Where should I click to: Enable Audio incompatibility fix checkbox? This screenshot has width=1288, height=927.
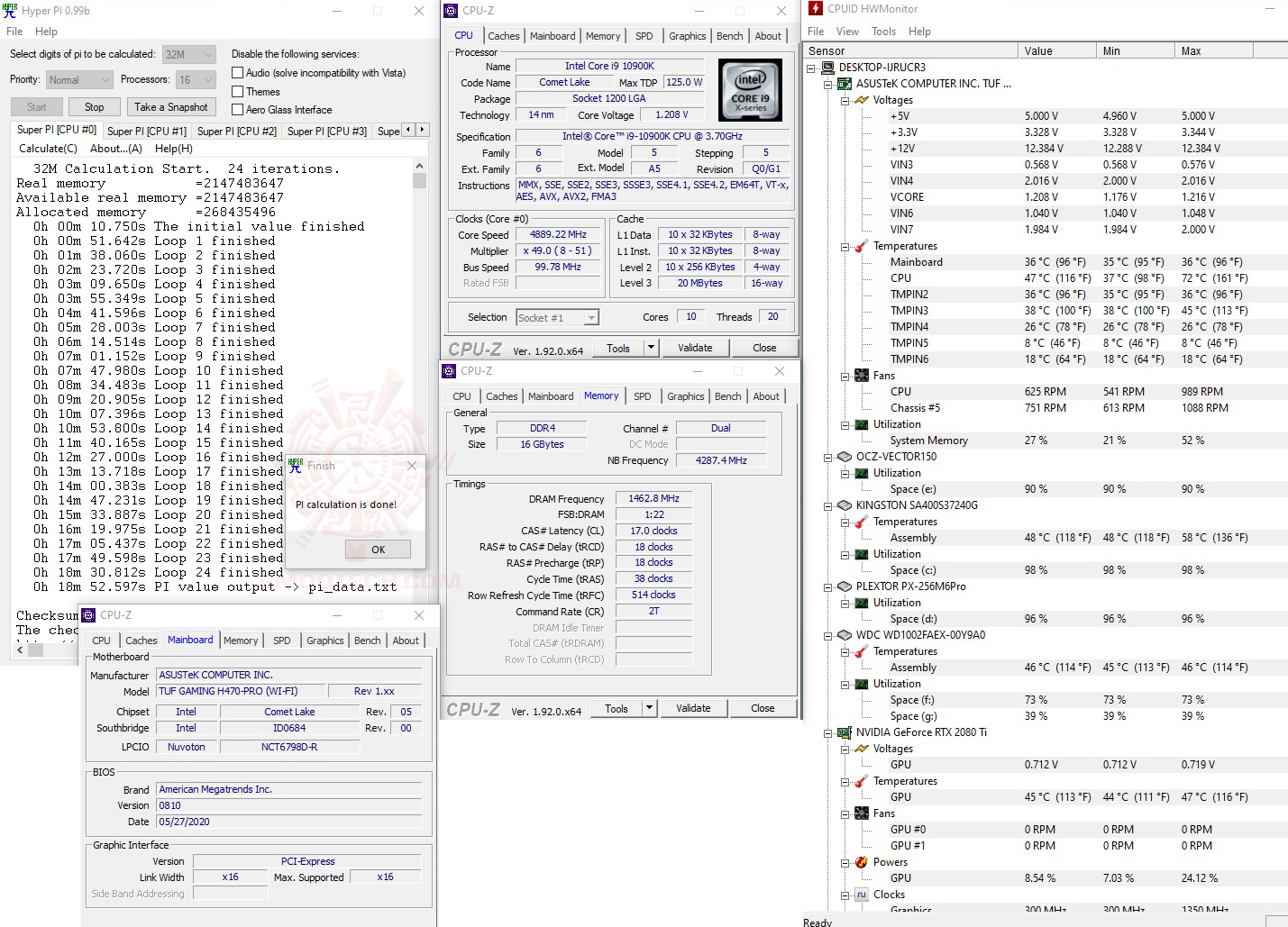tap(237, 72)
